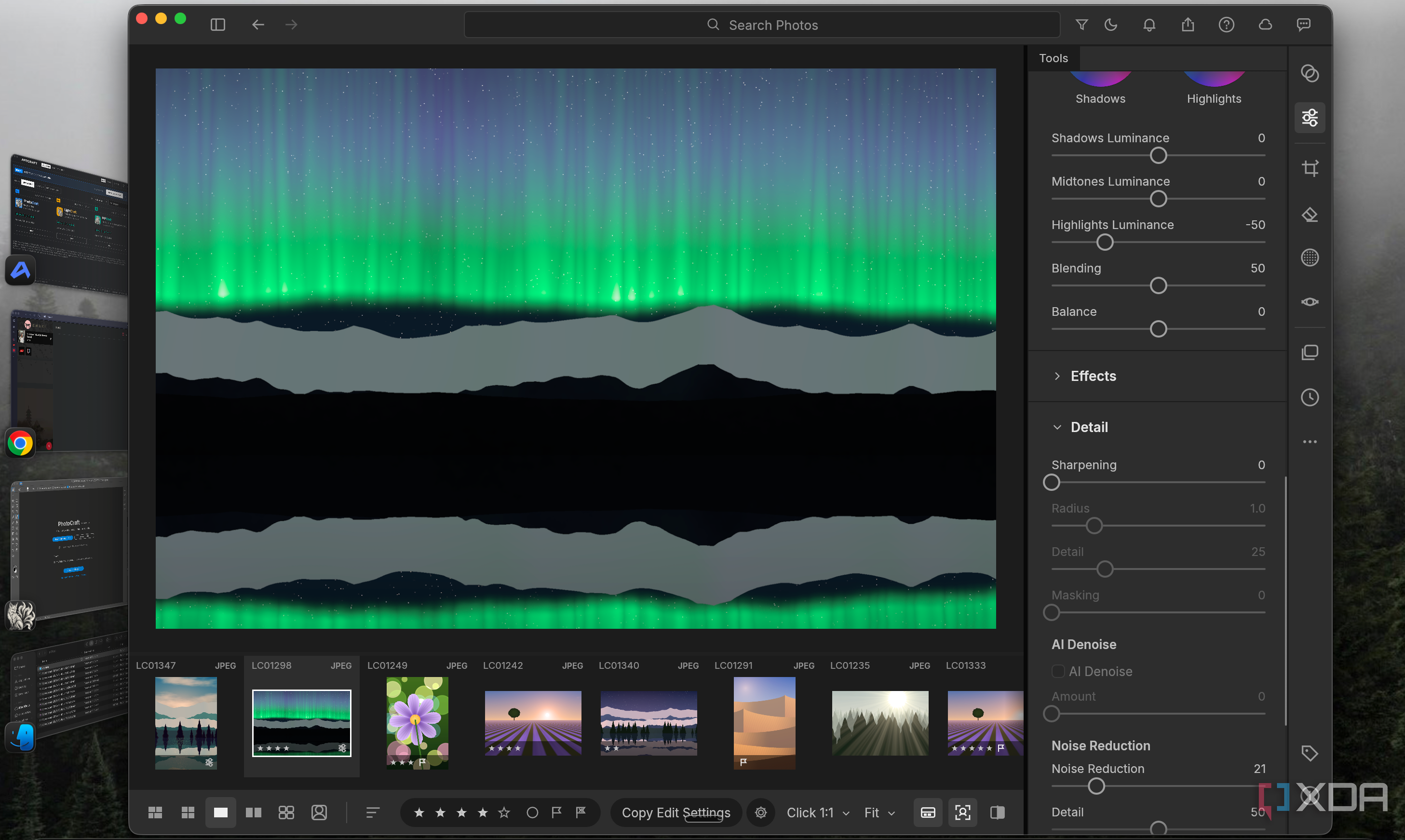Open the keywords tag icon
Viewport: 1405px width, 840px height.
1310,753
